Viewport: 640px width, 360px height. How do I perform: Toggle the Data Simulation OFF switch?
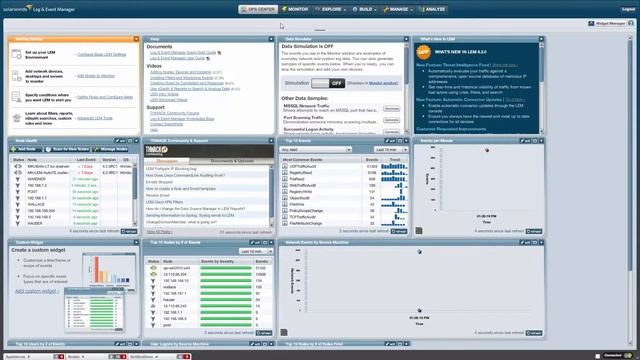pyautogui.click(x=328, y=83)
